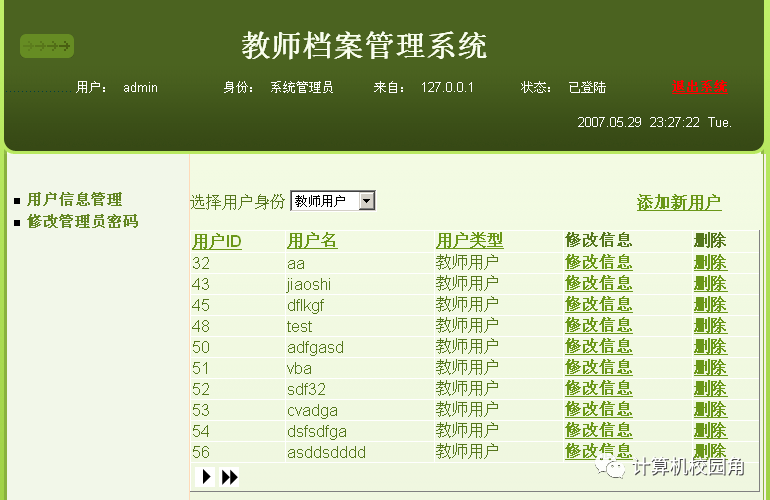Open 修改管理员密码 menu item
770x500 pixels.
coord(82,222)
